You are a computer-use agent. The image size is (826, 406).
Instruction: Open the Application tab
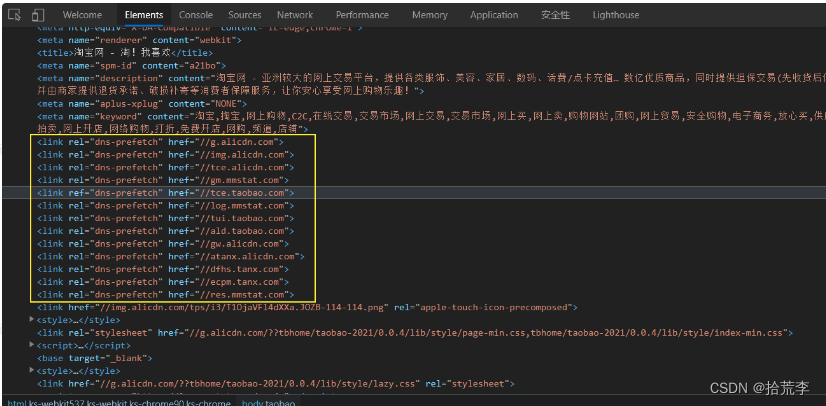(494, 15)
